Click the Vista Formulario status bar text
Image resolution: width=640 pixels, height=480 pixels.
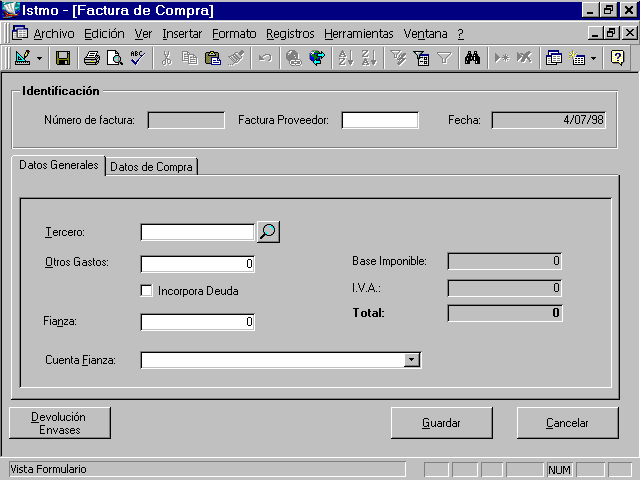point(48,469)
